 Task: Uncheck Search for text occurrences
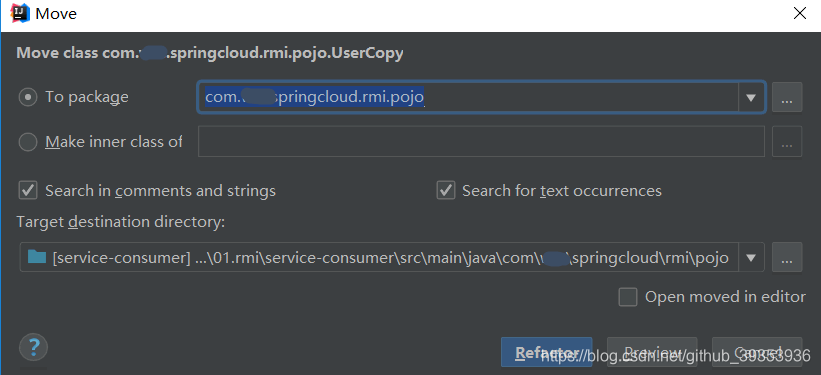(446, 191)
